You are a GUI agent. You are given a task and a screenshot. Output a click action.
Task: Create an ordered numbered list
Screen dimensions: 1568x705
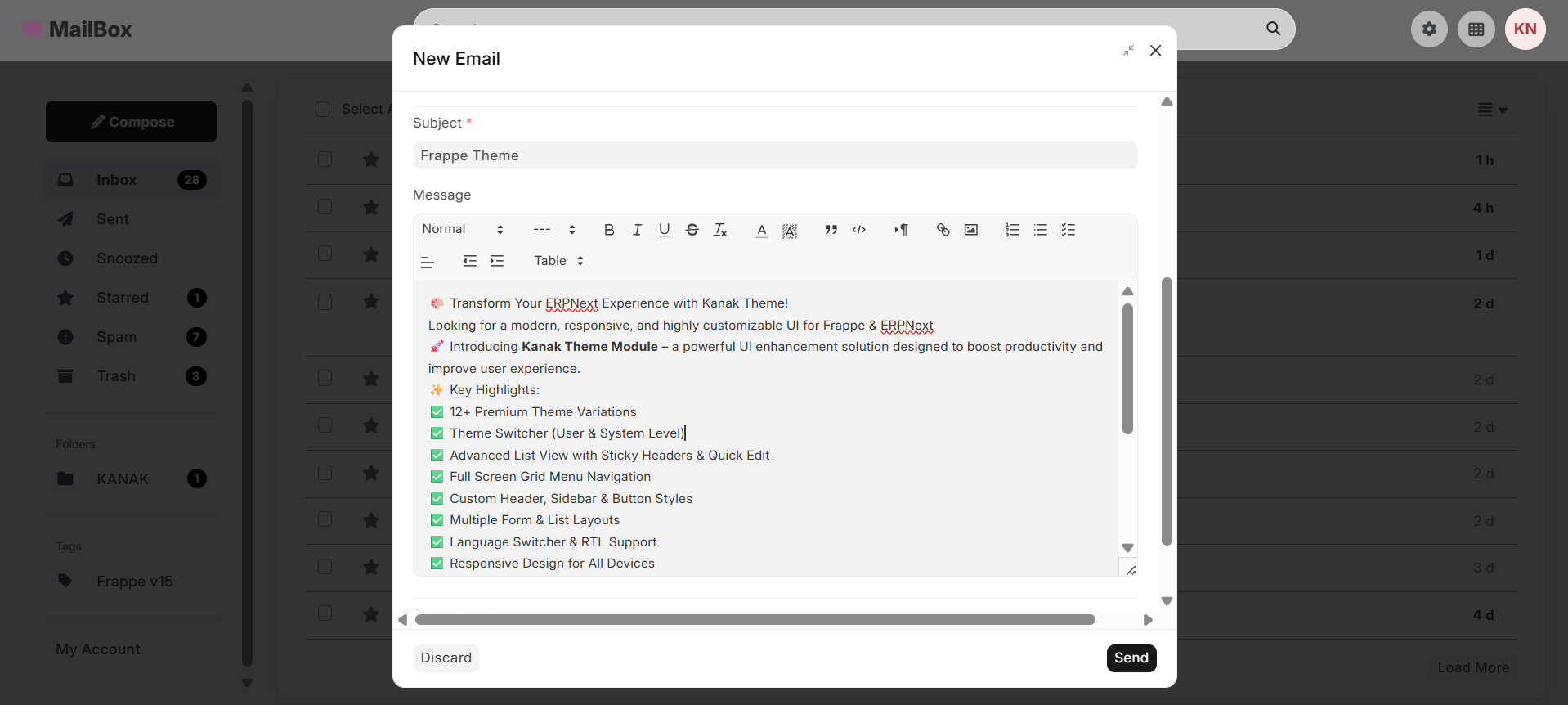[1012, 230]
